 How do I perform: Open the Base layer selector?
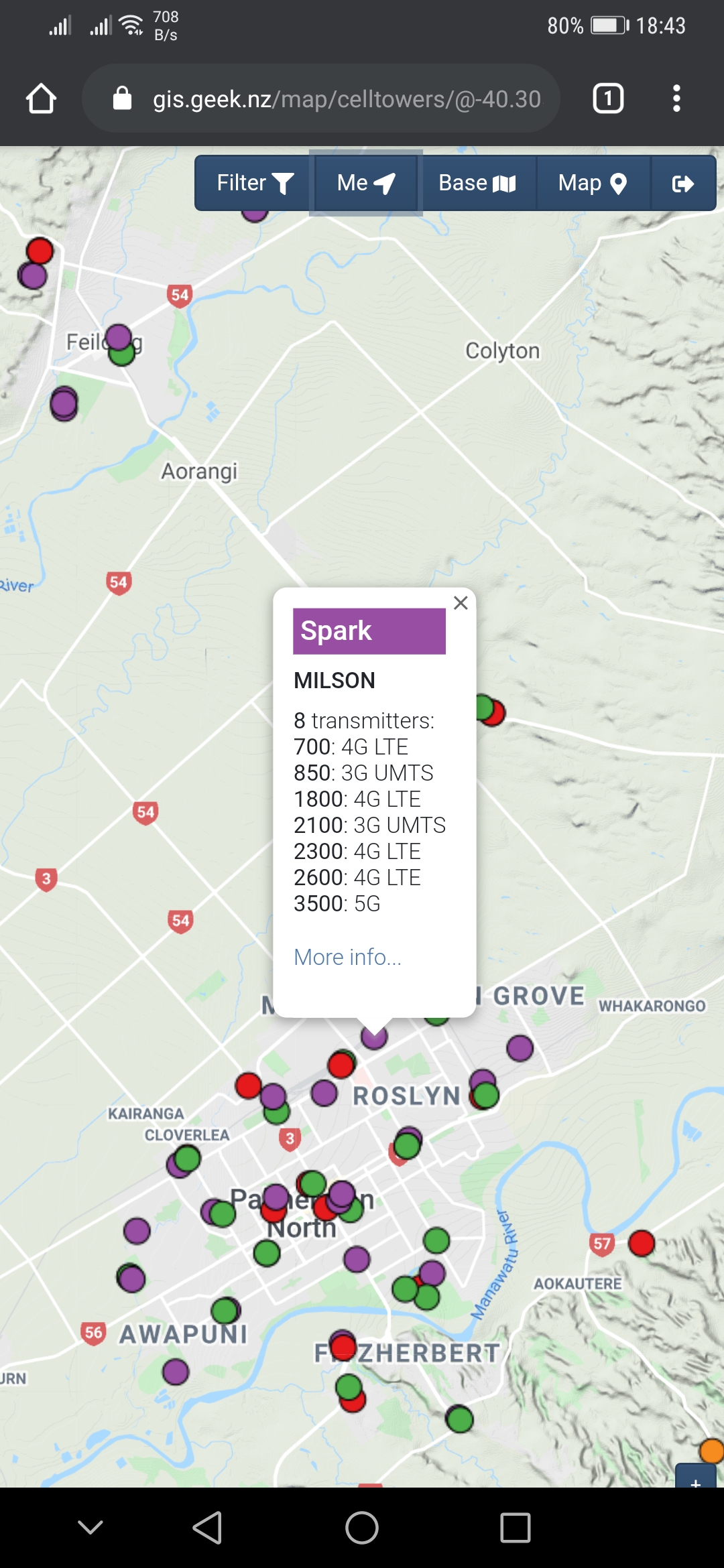pos(477,183)
